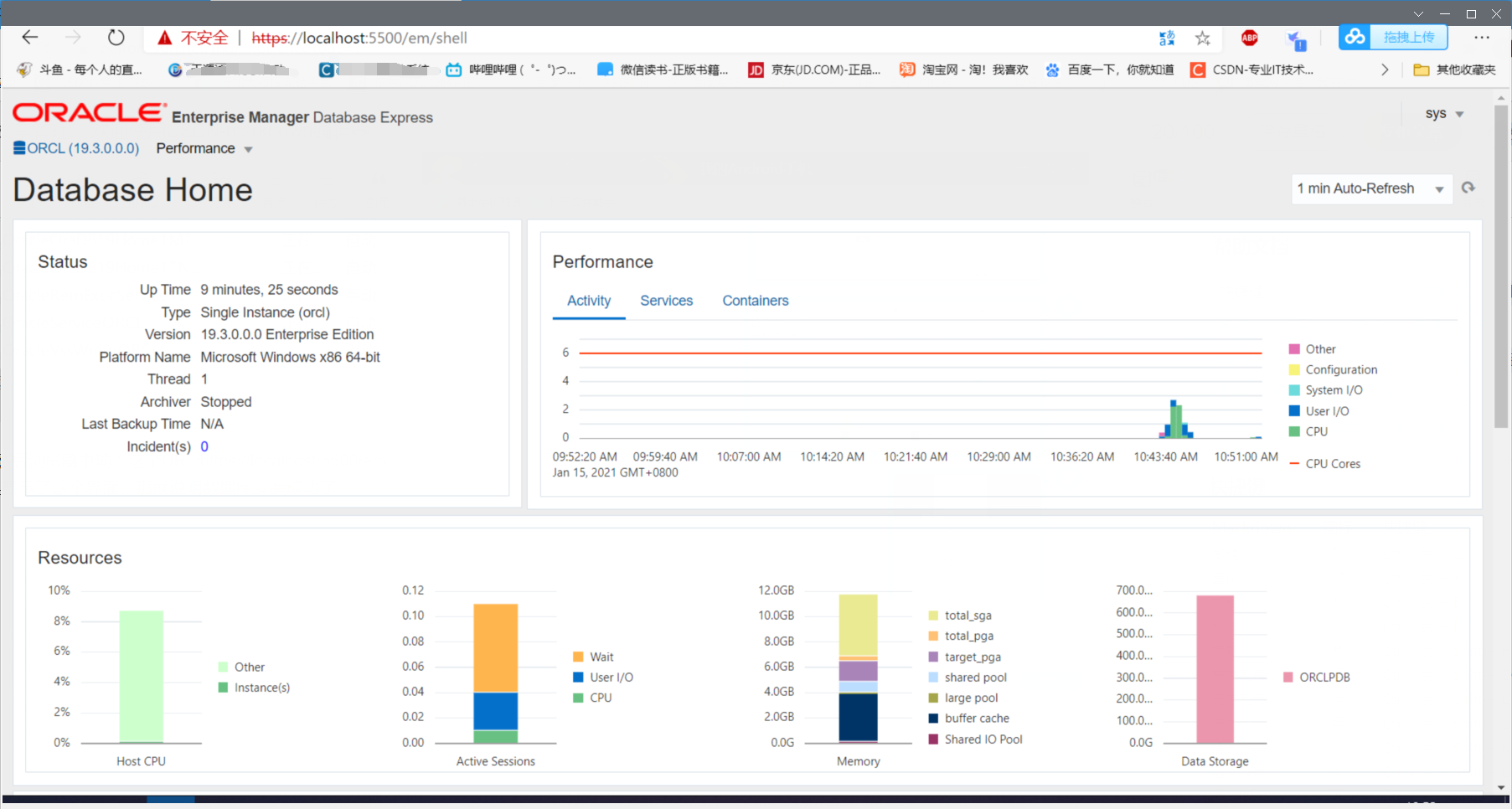This screenshot has height=809, width=1512.
Task: Open the other favorites folder
Action: (1454, 70)
